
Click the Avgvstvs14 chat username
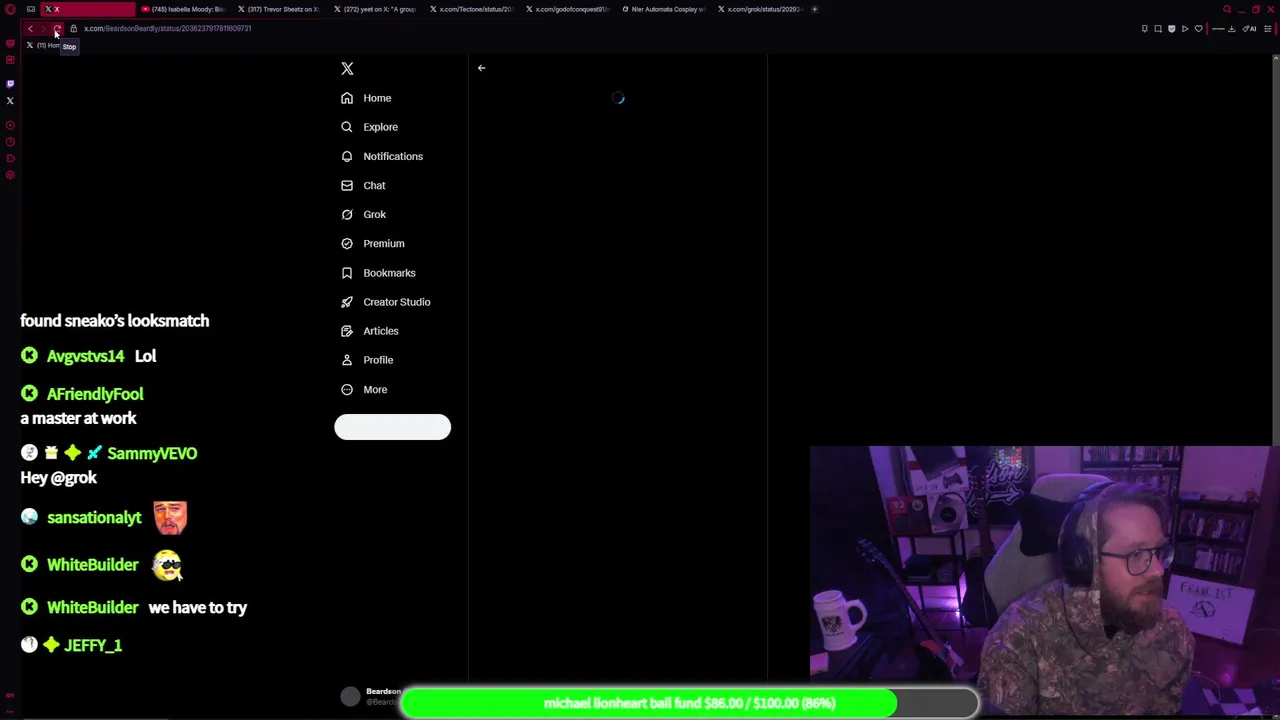(85, 356)
